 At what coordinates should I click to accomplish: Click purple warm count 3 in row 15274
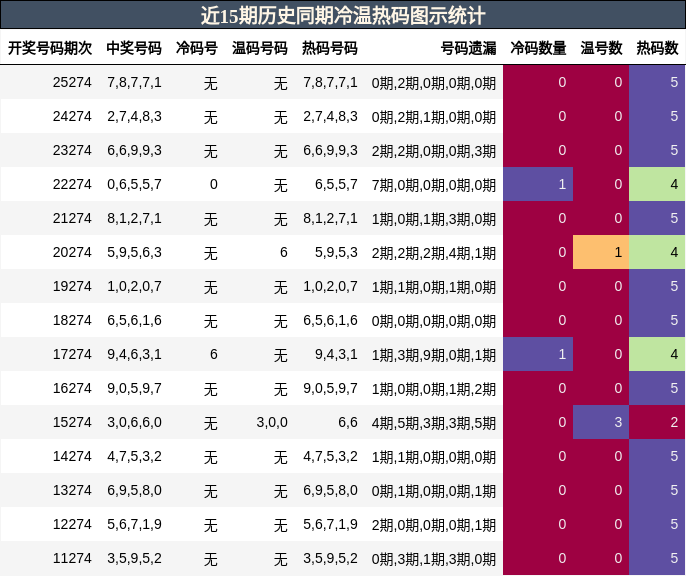point(601,422)
